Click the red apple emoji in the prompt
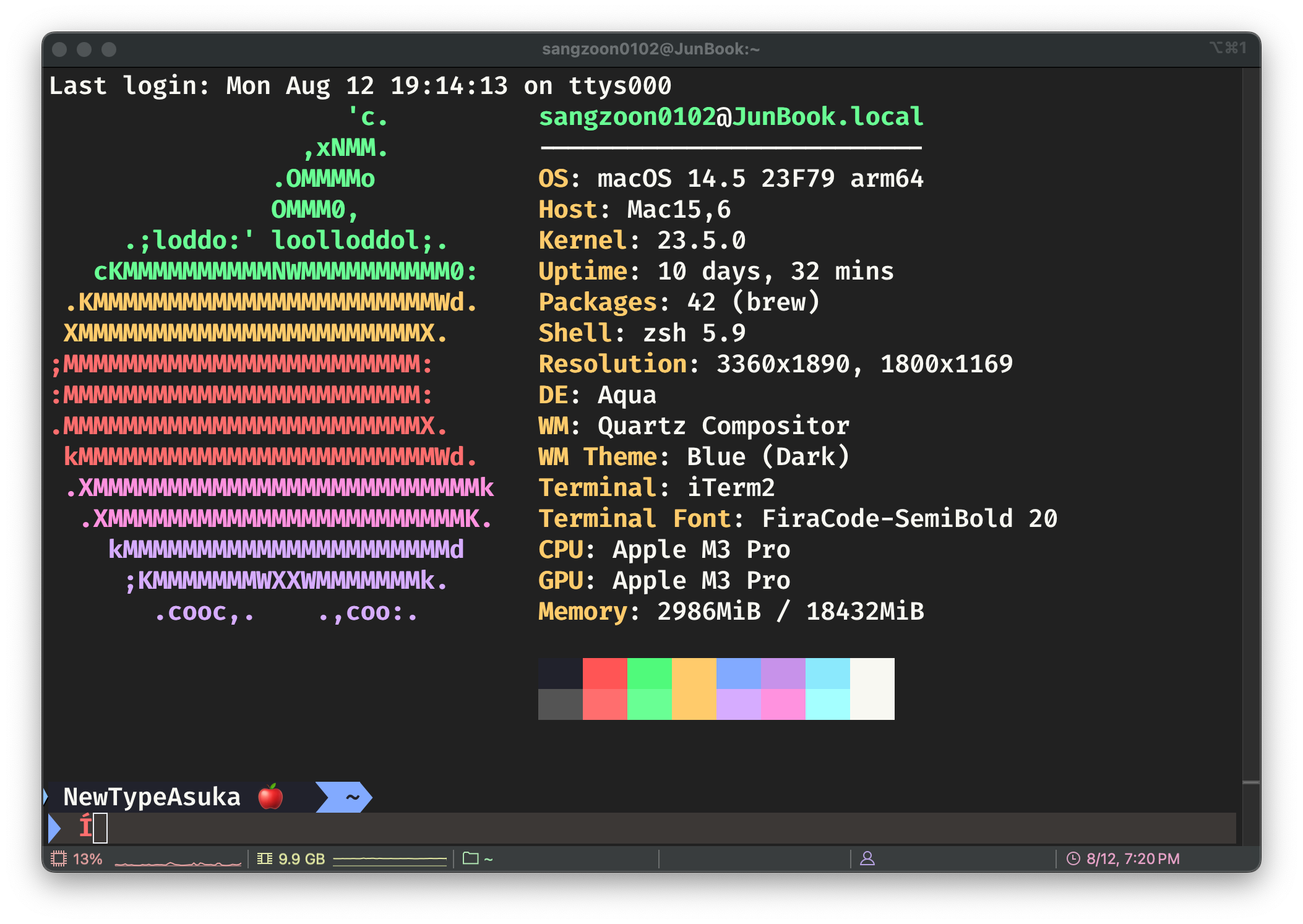 coord(270,797)
